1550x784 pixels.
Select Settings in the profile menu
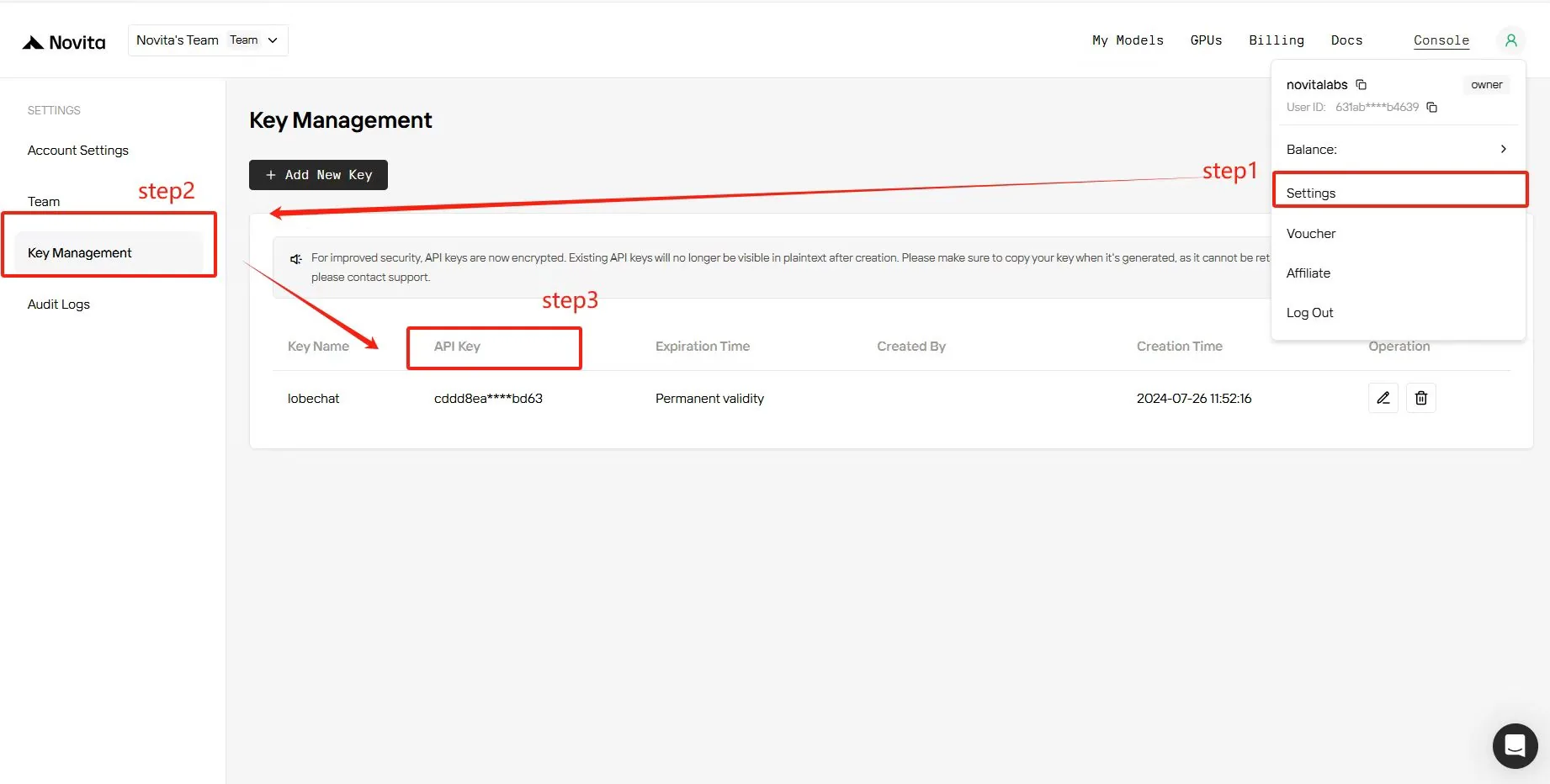(x=1400, y=193)
